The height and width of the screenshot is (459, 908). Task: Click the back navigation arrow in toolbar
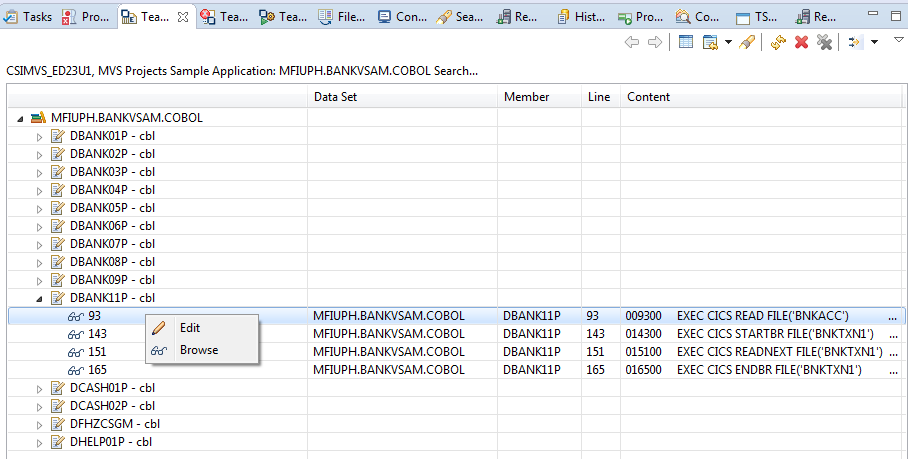[632, 42]
